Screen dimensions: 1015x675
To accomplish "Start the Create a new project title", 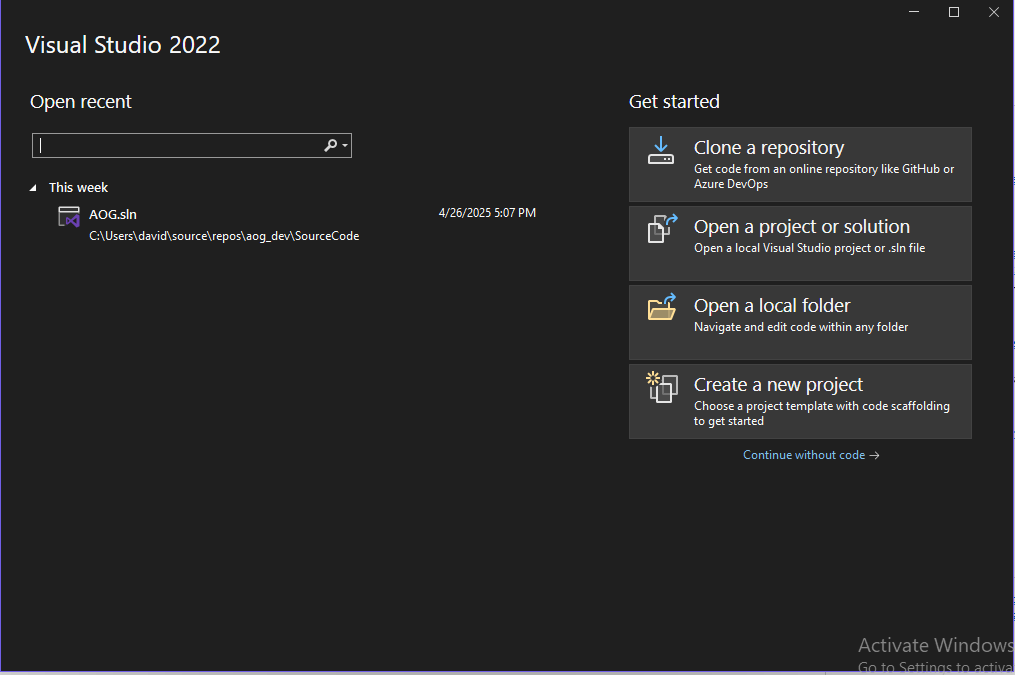I will 778,384.
